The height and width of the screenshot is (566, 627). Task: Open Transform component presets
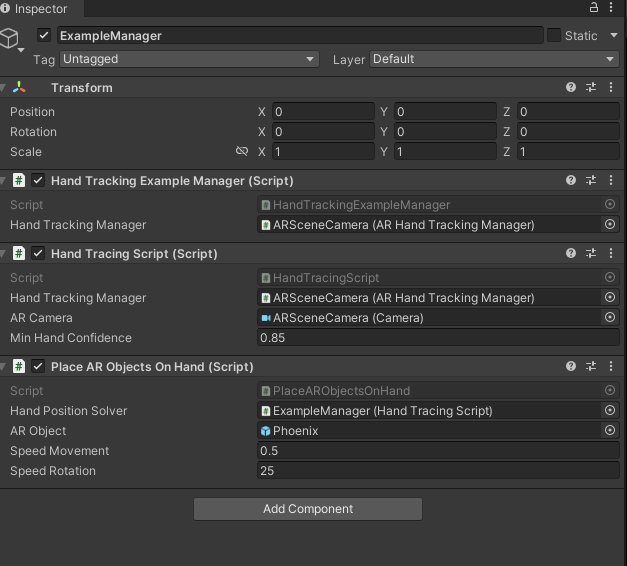591,87
